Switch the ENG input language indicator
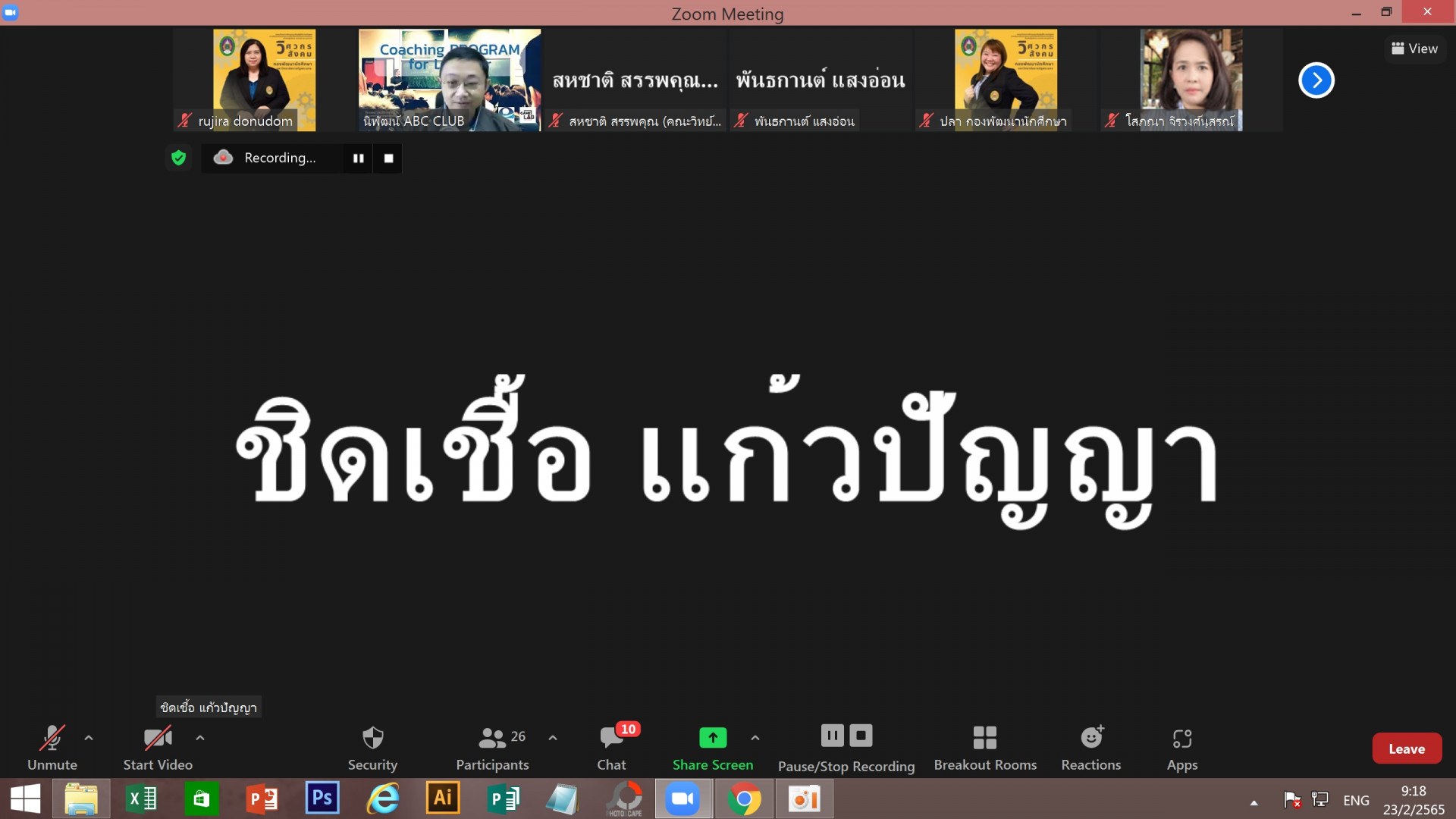The image size is (1456, 819). pyautogui.click(x=1356, y=800)
